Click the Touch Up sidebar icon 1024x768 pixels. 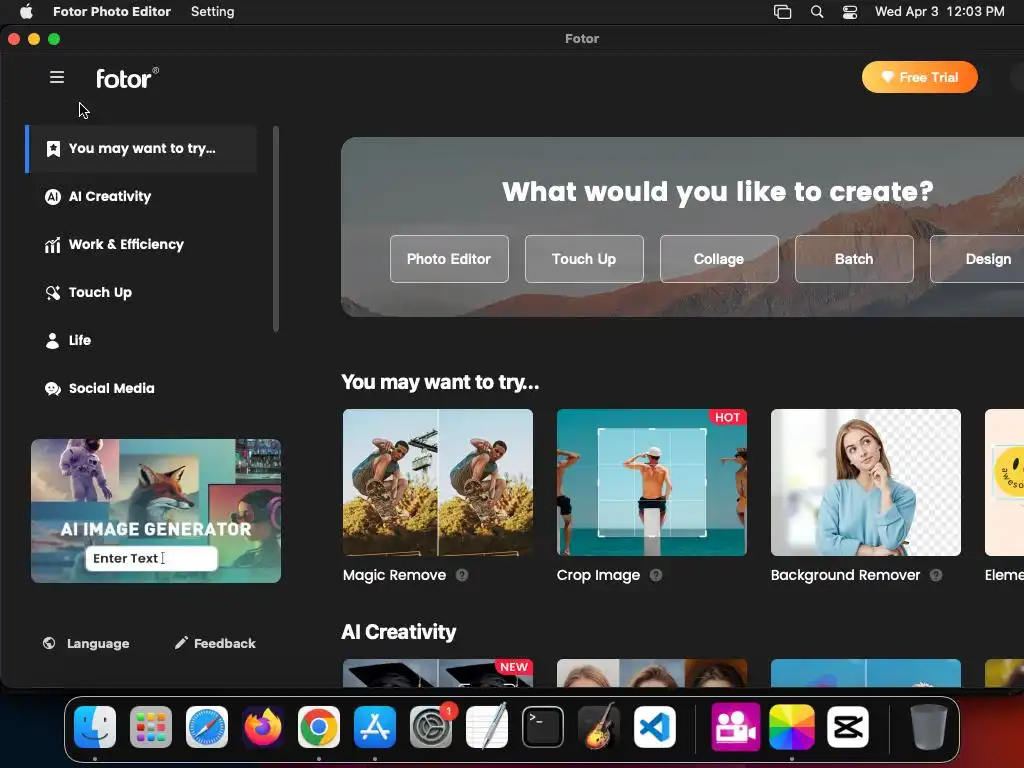tap(52, 293)
